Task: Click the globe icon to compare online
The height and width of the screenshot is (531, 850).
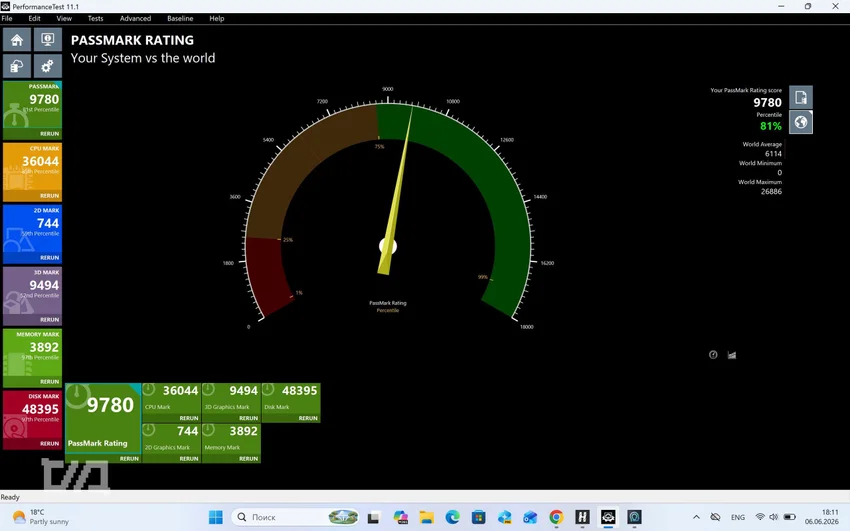Action: coord(801,122)
